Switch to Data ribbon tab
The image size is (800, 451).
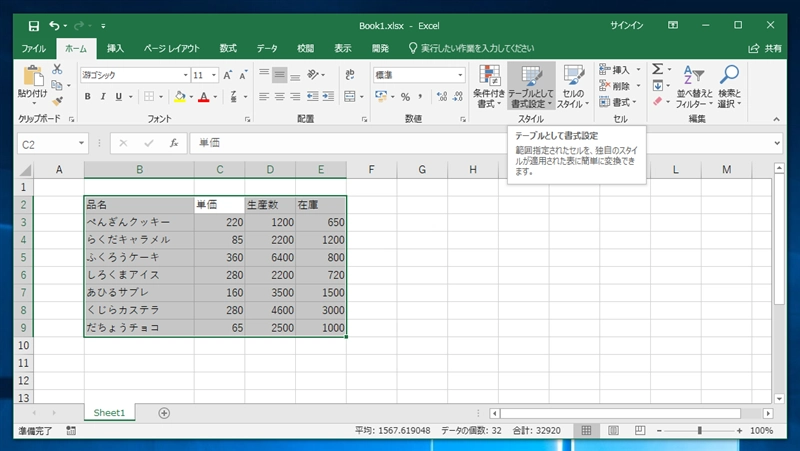(267, 48)
